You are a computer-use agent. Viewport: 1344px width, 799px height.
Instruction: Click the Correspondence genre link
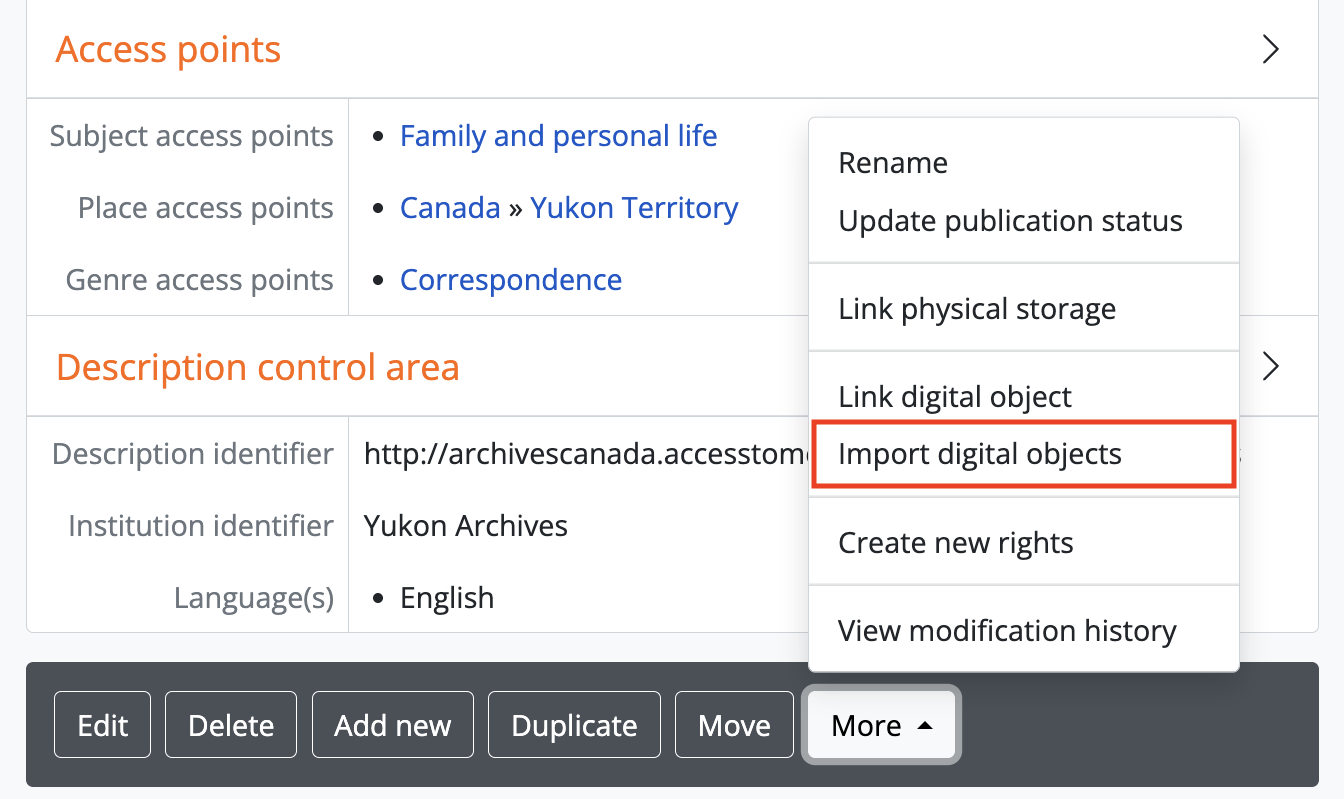[511, 280]
